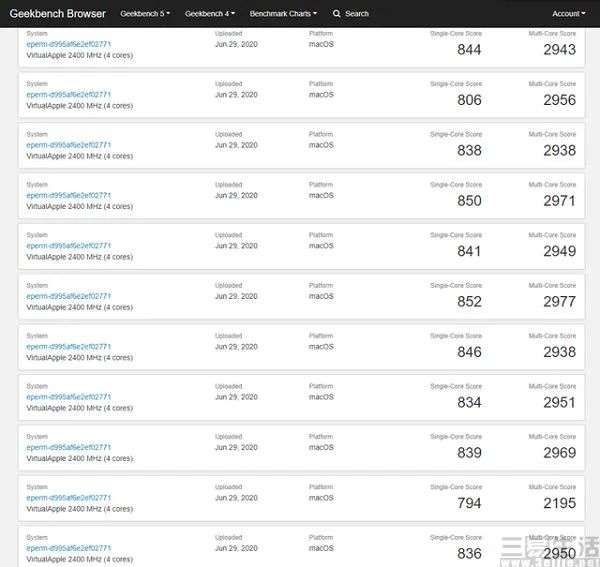Open the Benchmark Charts dropdown
The width and height of the screenshot is (600, 567).
click(283, 14)
